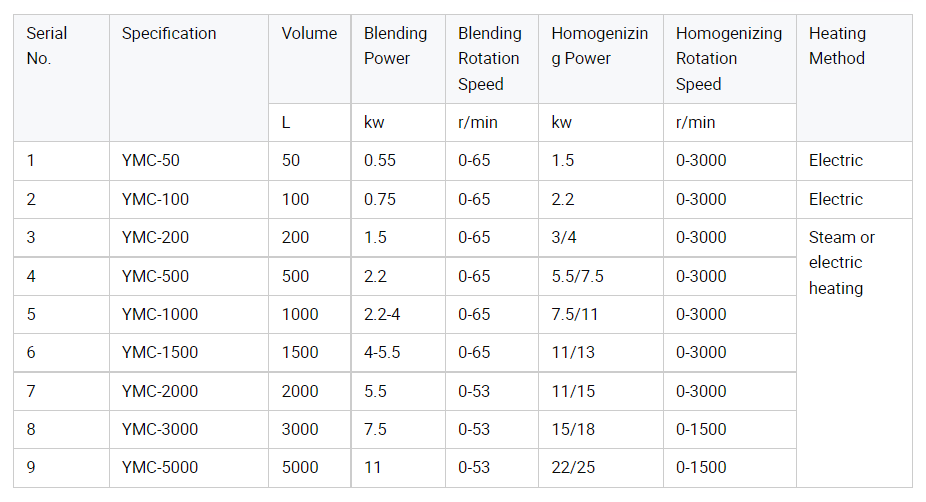This screenshot has height=502, width=926.
Task: Select the Heating Method header
Action: point(854,78)
